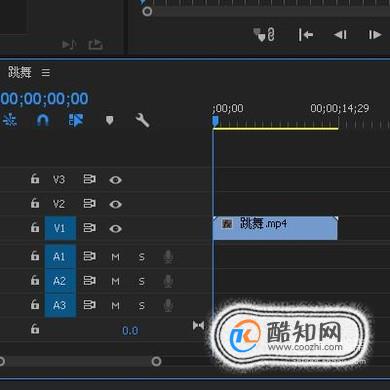Click the master track 0.0 volume value
Viewport: 390px width, 390px height.
tap(130, 331)
